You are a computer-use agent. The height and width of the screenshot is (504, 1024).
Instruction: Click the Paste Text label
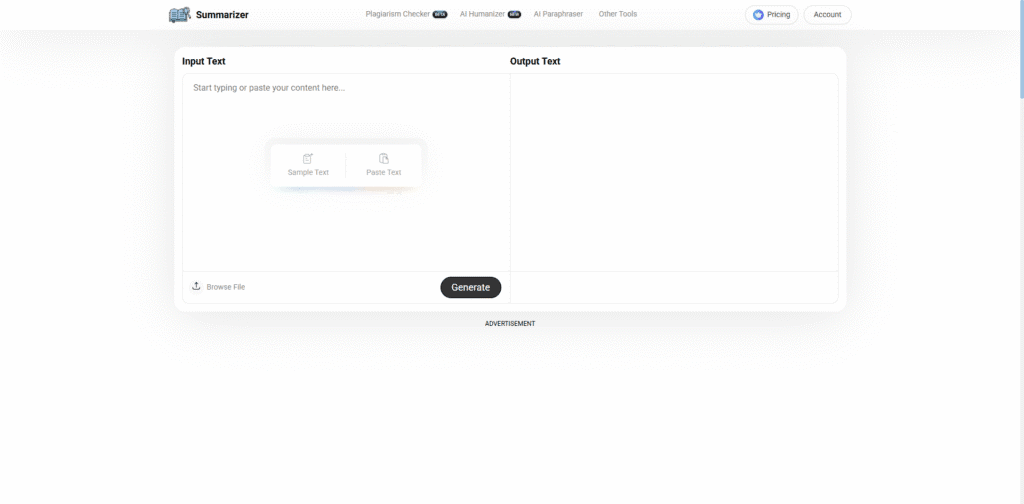click(x=384, y=172)
